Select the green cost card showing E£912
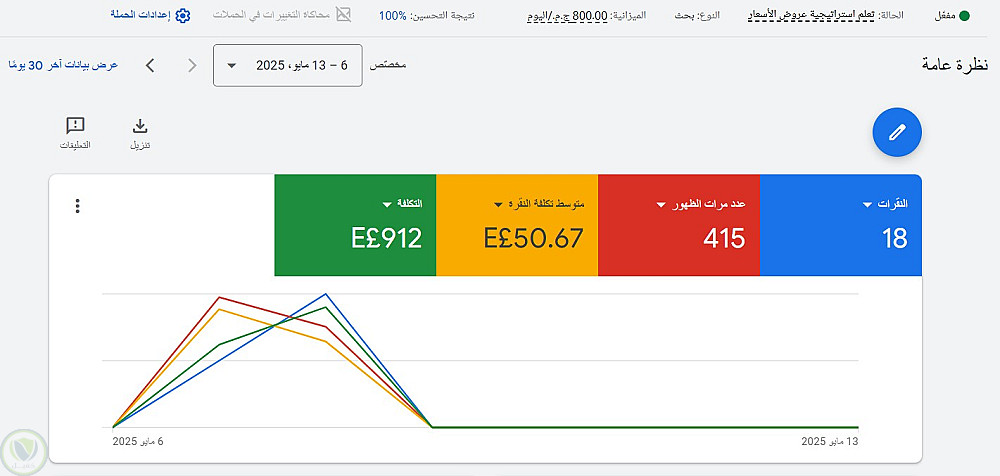Screen dimensions: 1000x476 tap(355, 225)
